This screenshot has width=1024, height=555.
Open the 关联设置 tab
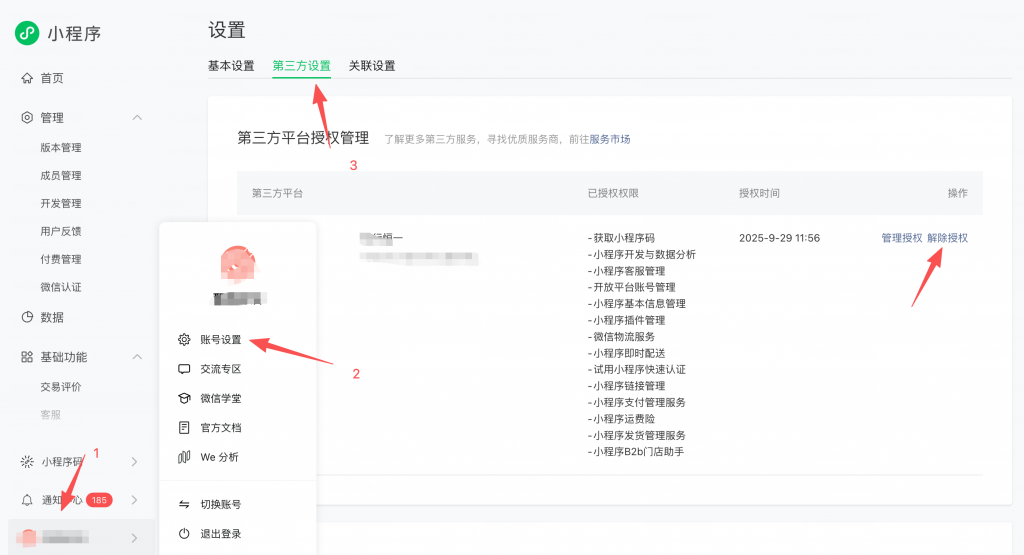pyautogui.click(x=372, y=66)
